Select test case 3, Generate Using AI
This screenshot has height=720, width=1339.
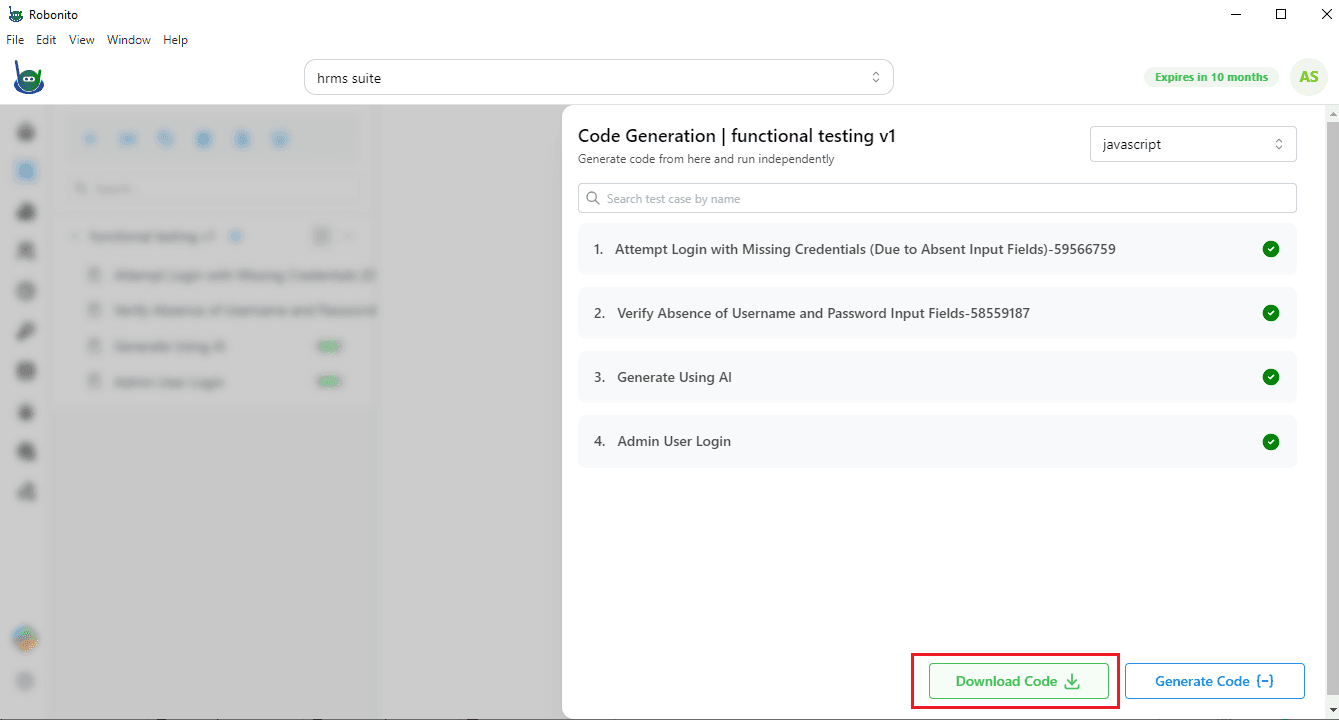[x=937, y=377]
